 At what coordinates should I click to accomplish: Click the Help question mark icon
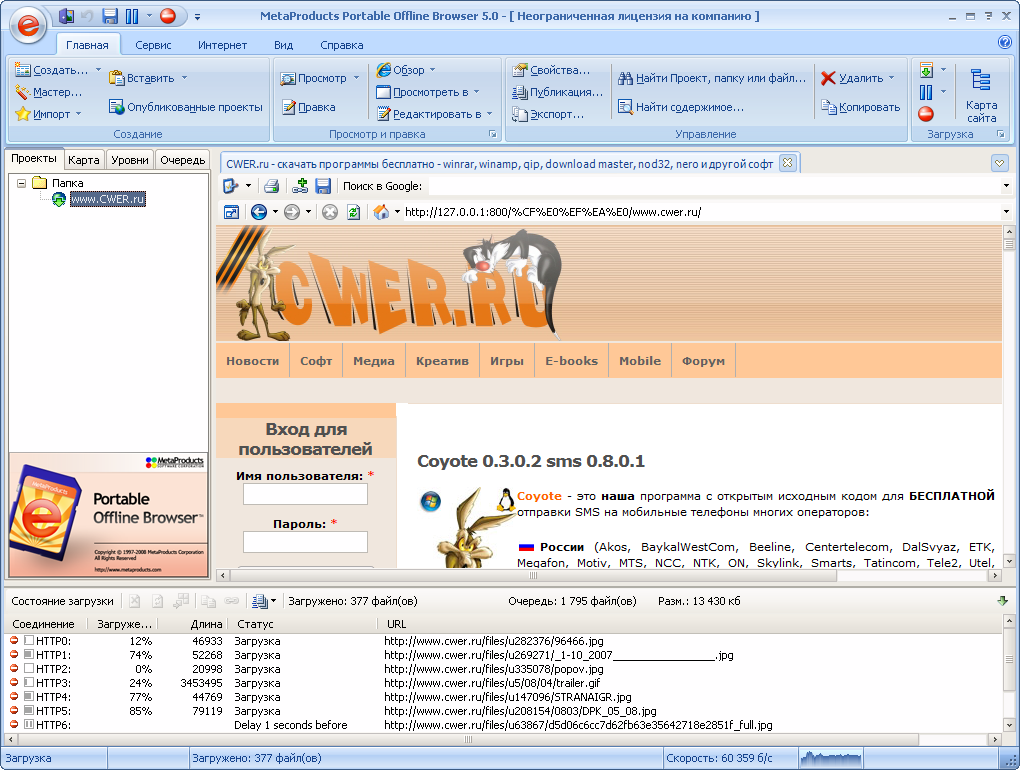[x=1005, y=42]
